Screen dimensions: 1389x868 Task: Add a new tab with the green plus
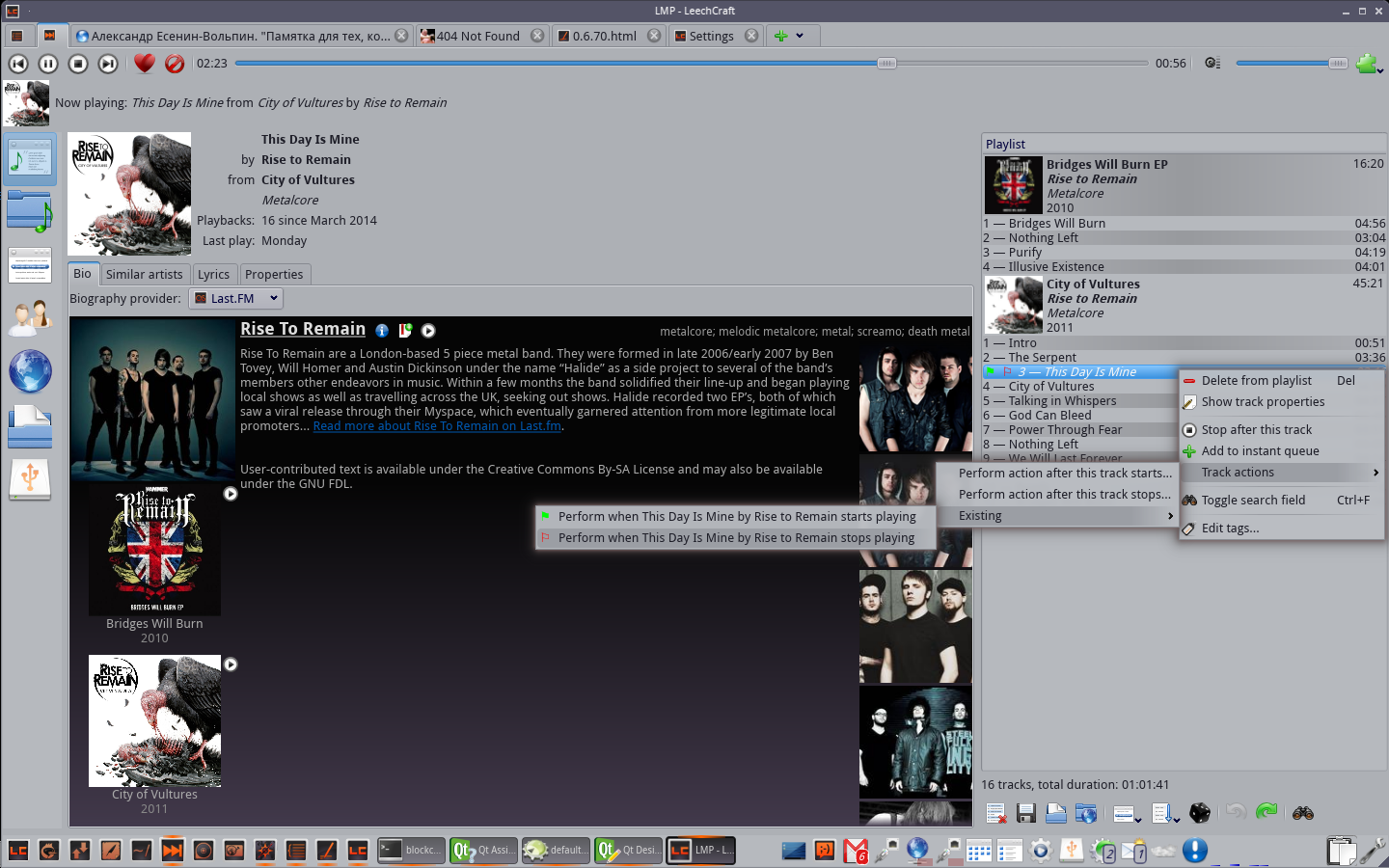[781, 36]
